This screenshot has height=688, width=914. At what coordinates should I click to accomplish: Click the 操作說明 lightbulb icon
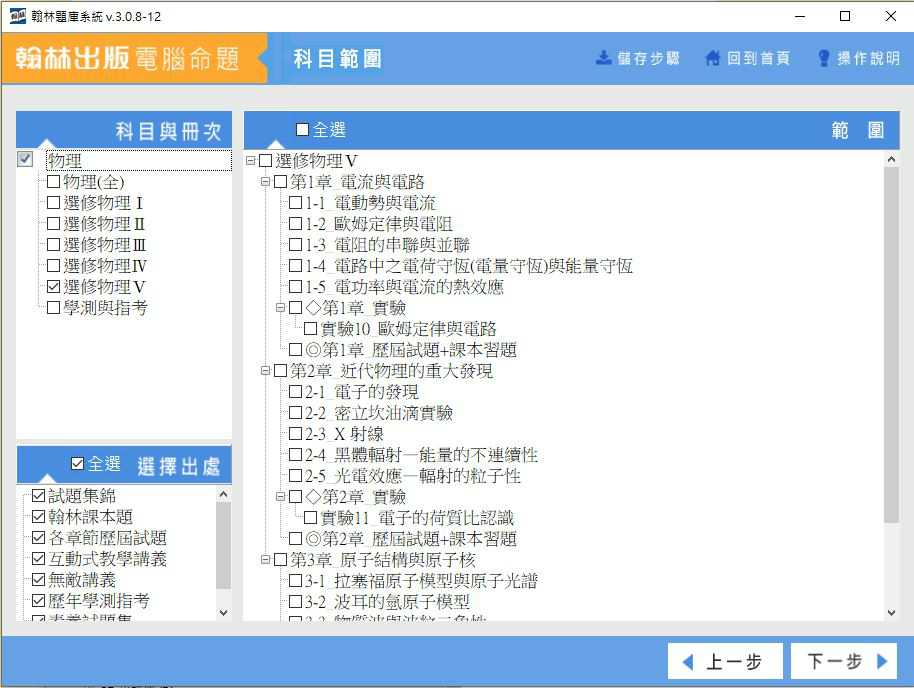point(824,58)
